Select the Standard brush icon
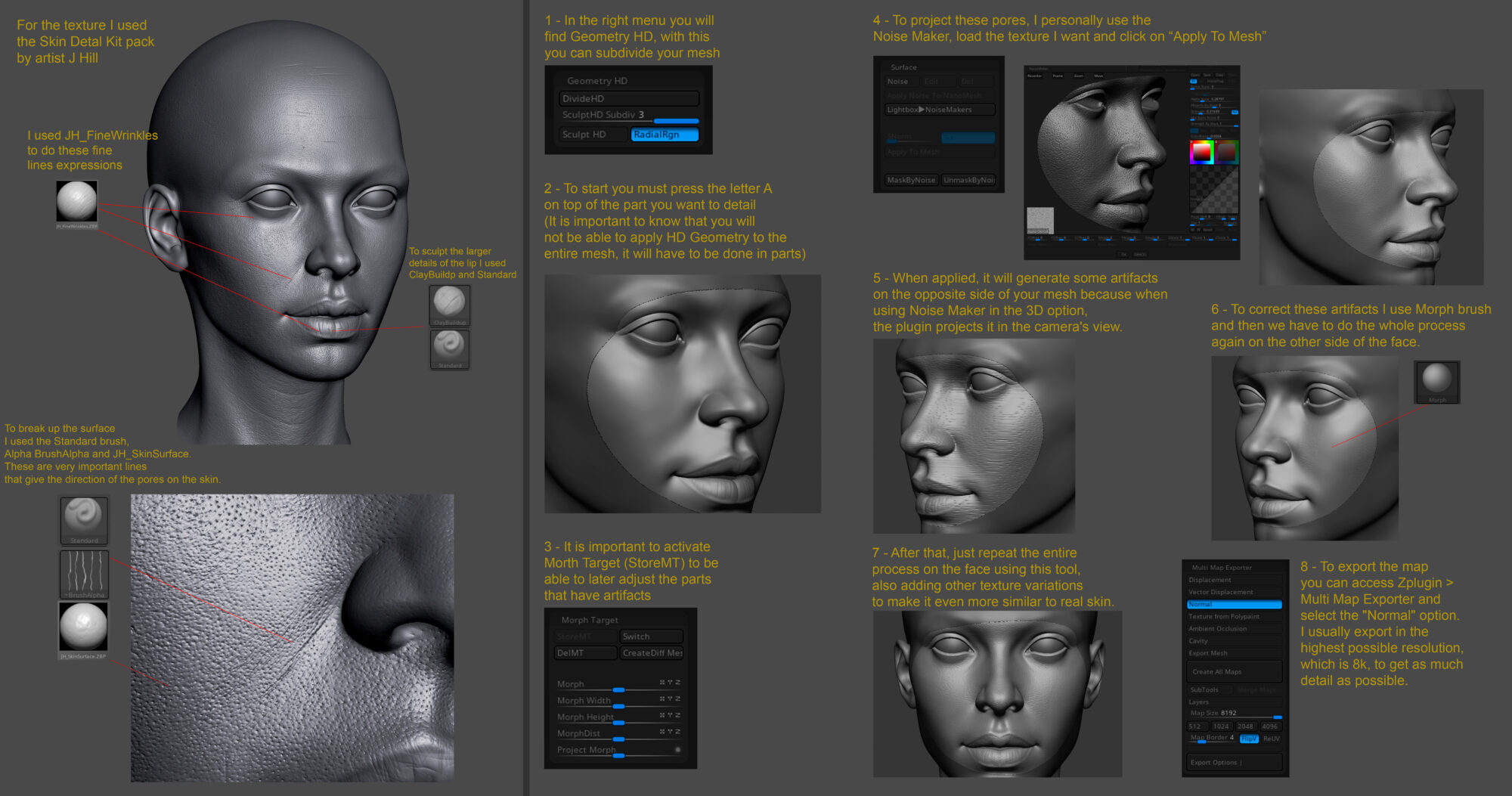The width and height of the screenshot is (1512, 796). click(x=83, y=519)
